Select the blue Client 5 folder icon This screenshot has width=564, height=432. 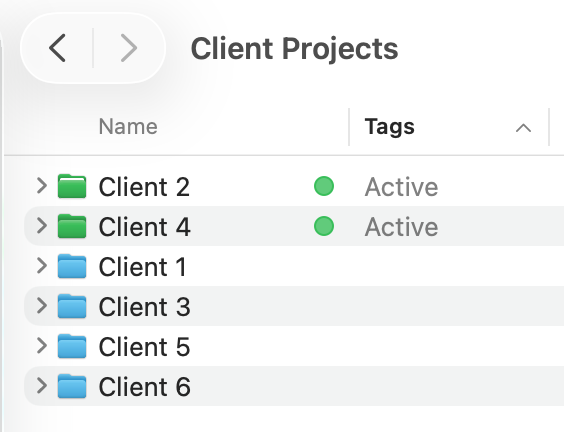(72, 346)
